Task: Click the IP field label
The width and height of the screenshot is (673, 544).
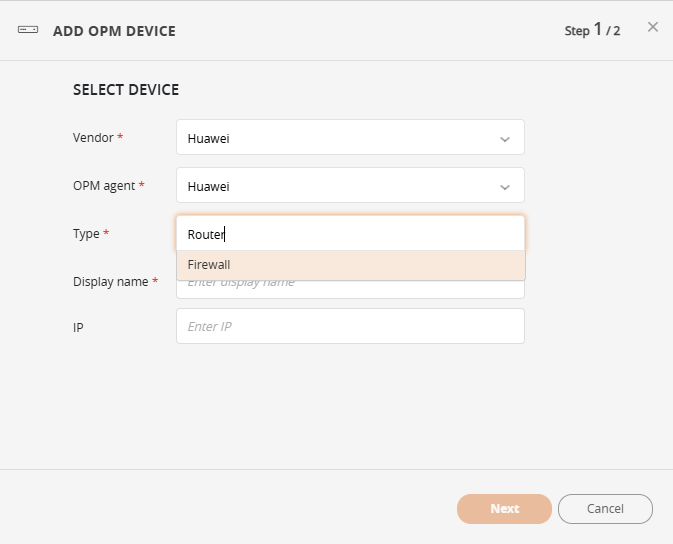Action: coord(79,326)
